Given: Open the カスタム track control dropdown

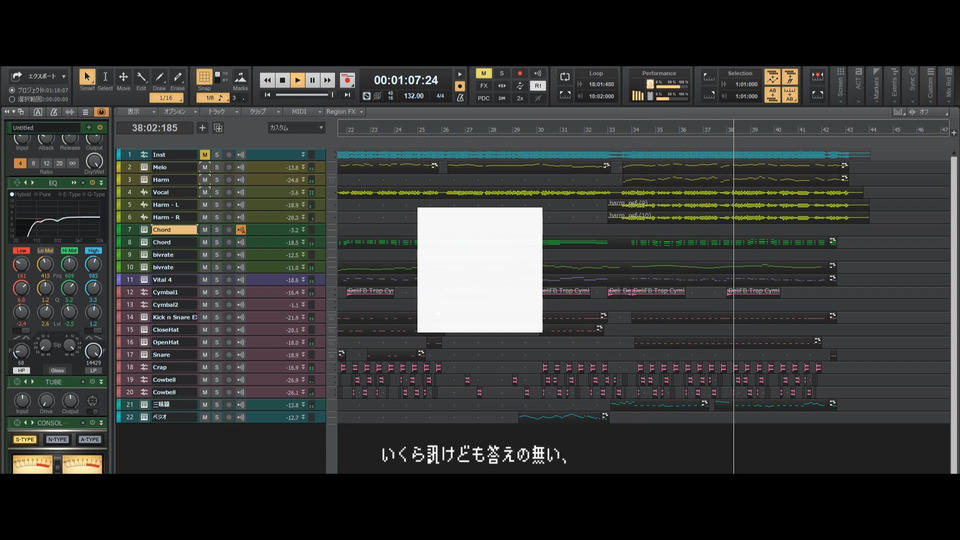Looking at the screenshot, I should coord(296,128).
